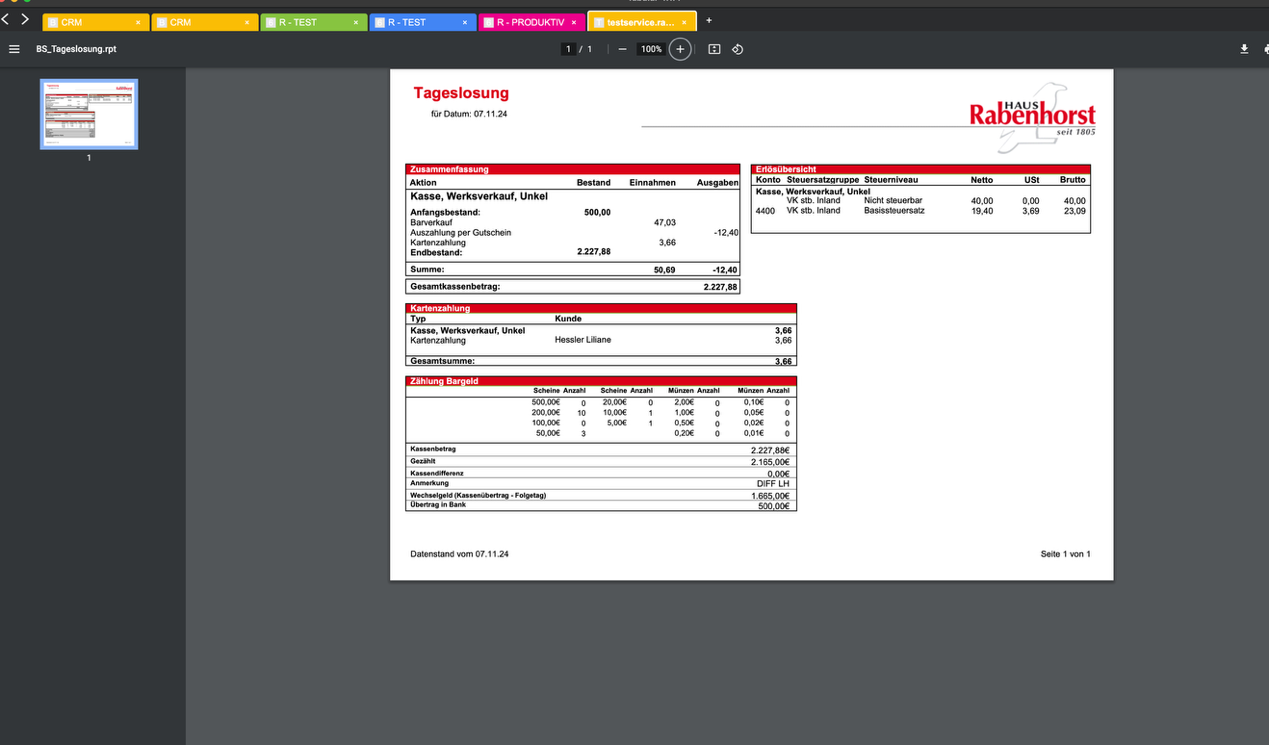Close the second CRM tab
1269x745 pixels.
[246, 20]
